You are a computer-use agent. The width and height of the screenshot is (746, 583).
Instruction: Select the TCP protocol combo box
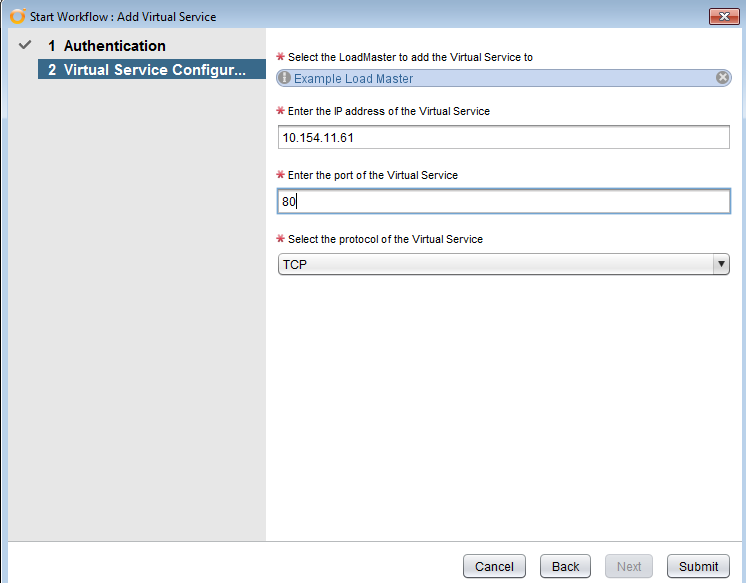pos(503,264)
